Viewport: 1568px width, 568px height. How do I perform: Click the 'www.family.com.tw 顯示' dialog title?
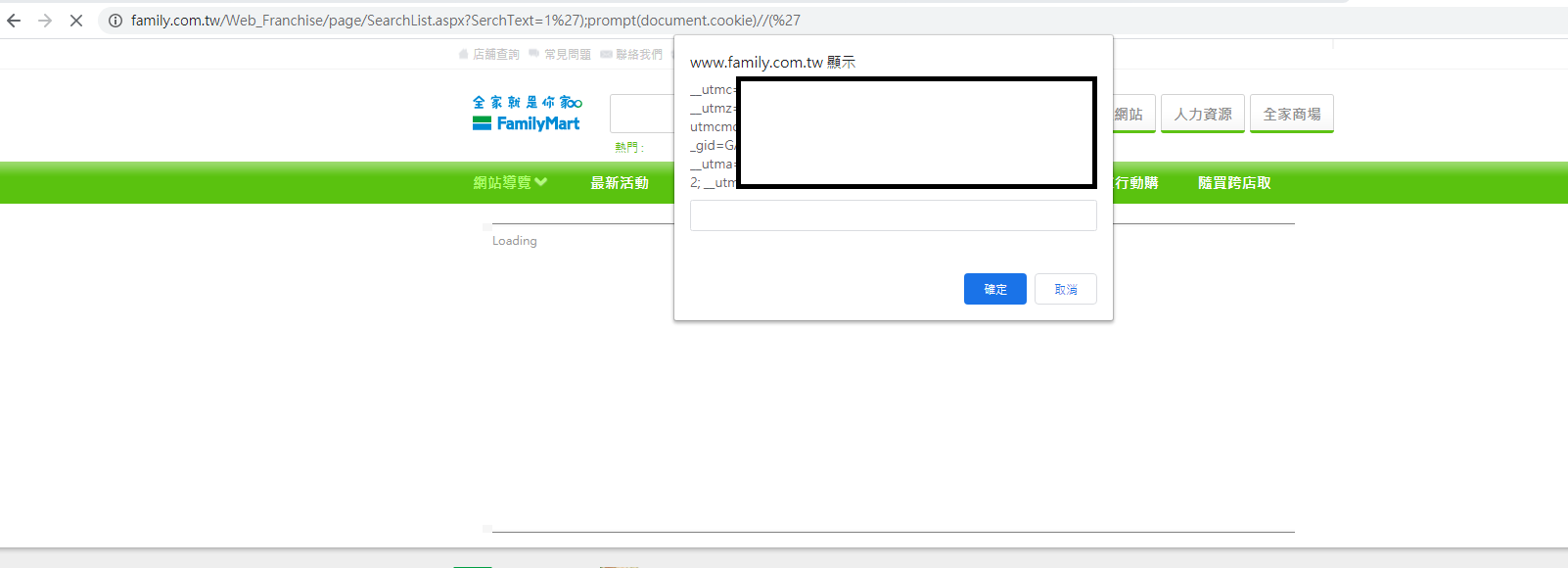coord(772,63)
